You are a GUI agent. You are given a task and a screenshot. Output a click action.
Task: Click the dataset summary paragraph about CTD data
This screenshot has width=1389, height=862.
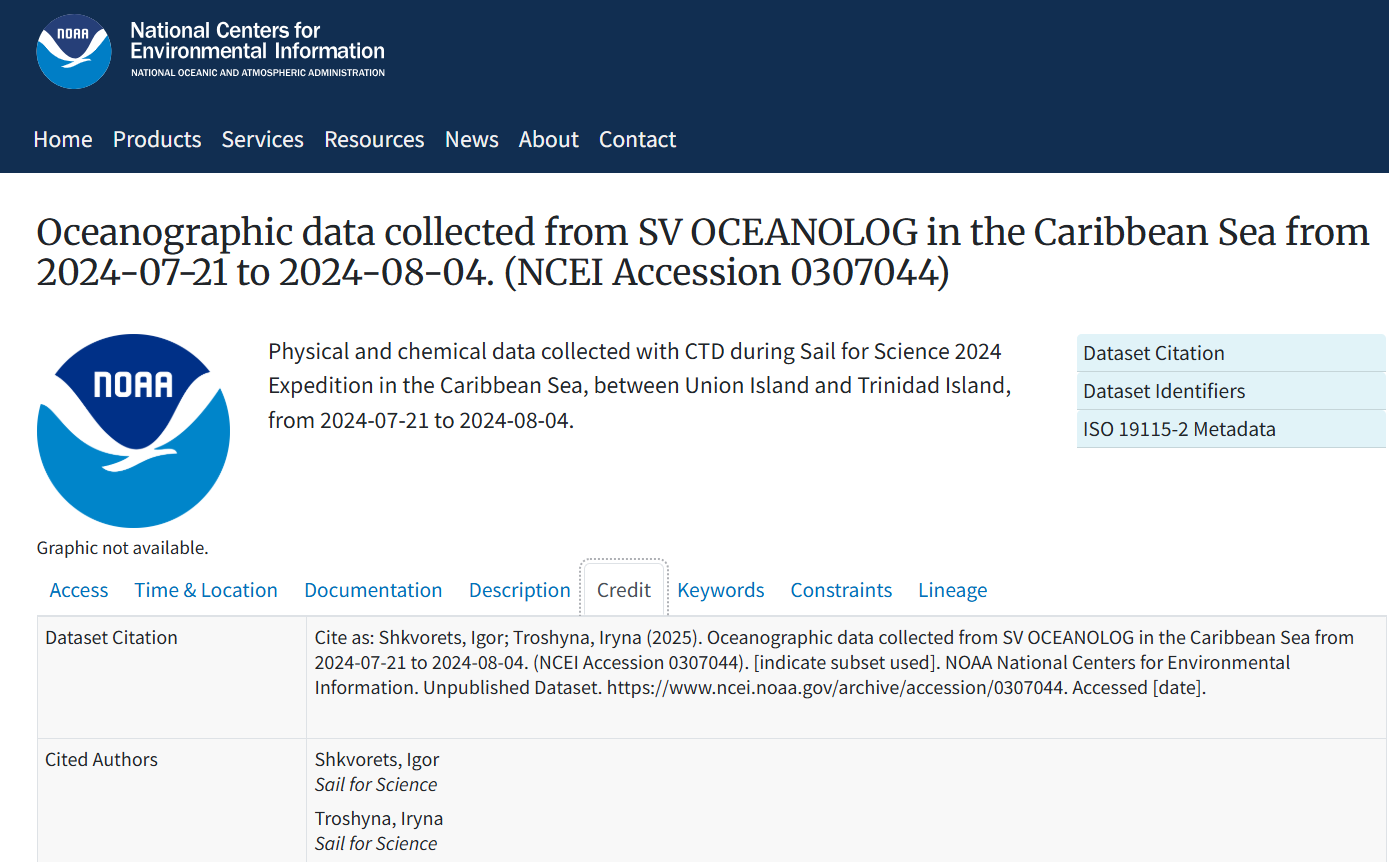[640, 386]
